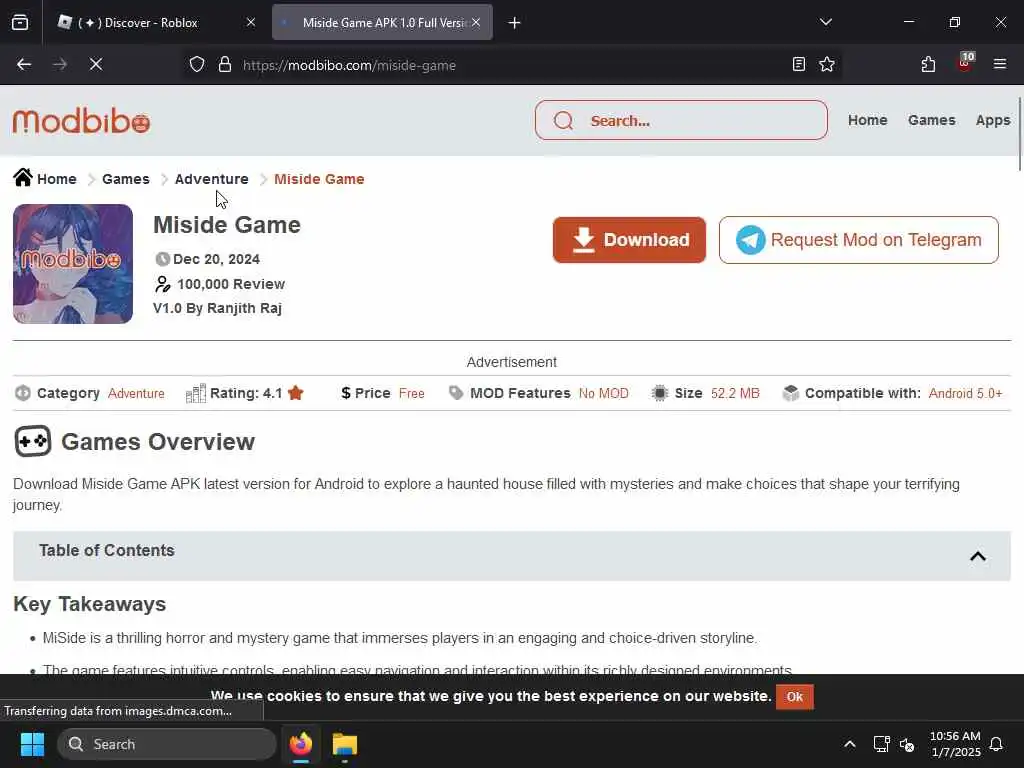The width and height of the screenshot is (1024, 768).
Task: Click the 'No MOD' features value
Action: 603,394
